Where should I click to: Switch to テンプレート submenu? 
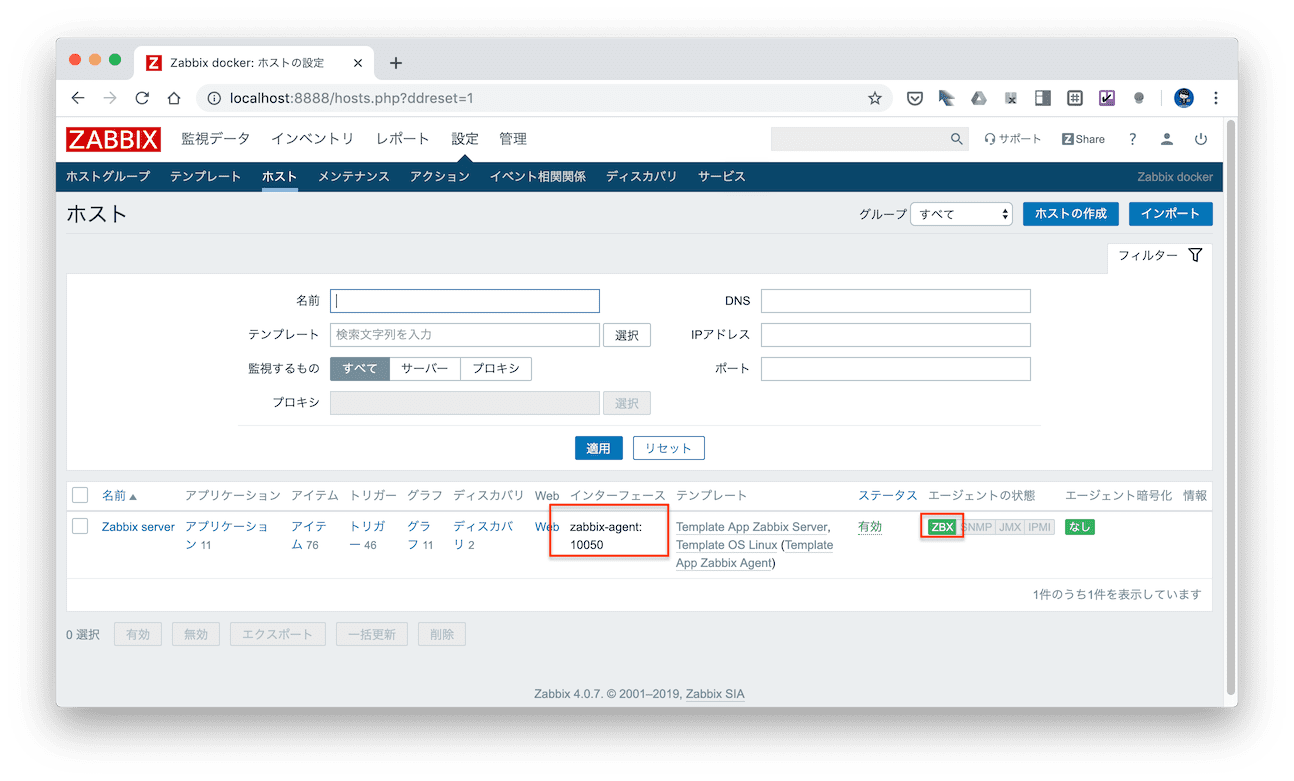coord(206,177)
